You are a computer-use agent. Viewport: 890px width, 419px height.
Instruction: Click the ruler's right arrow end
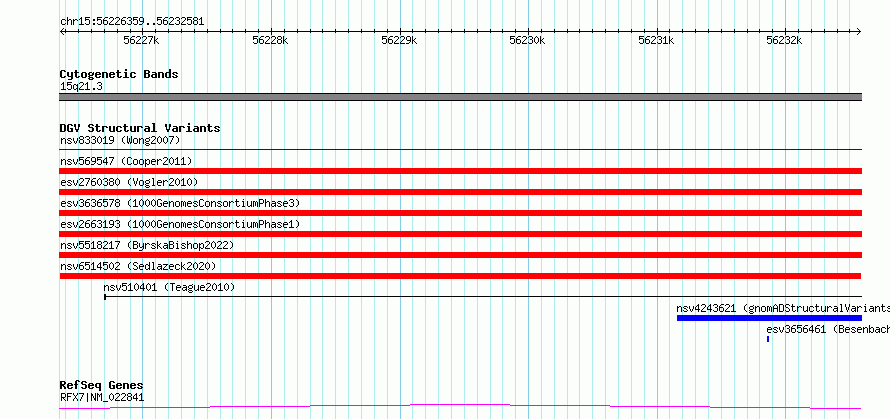point(859,31)
